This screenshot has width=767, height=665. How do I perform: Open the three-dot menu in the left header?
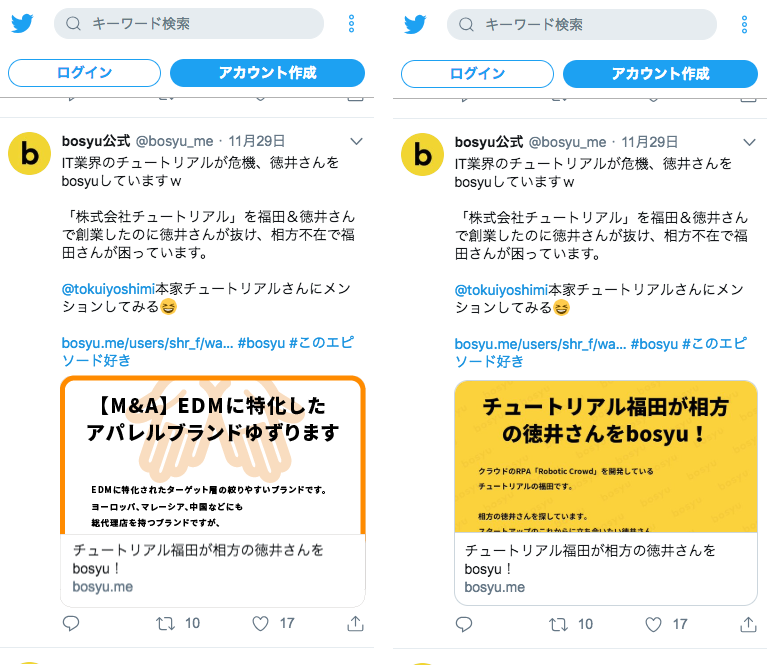tap(351, 23)
